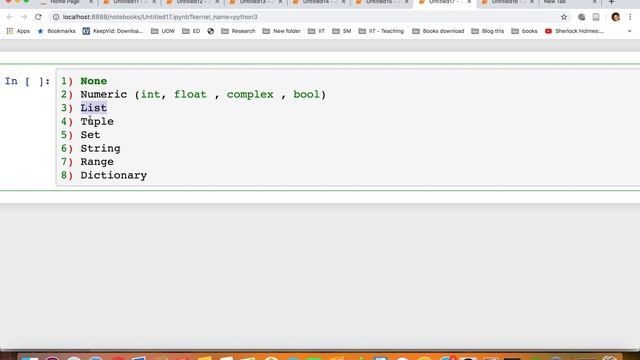Click the word Numeric in line 2
640x360 pixels.
[104, 95]
